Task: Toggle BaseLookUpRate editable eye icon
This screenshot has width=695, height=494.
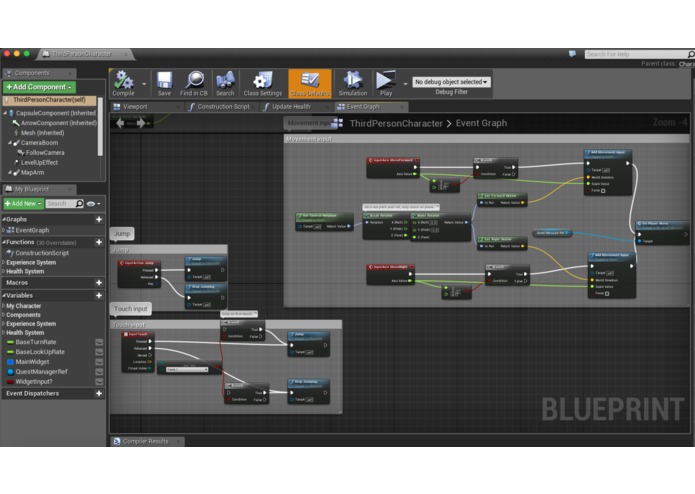Action: pos(99,352)
